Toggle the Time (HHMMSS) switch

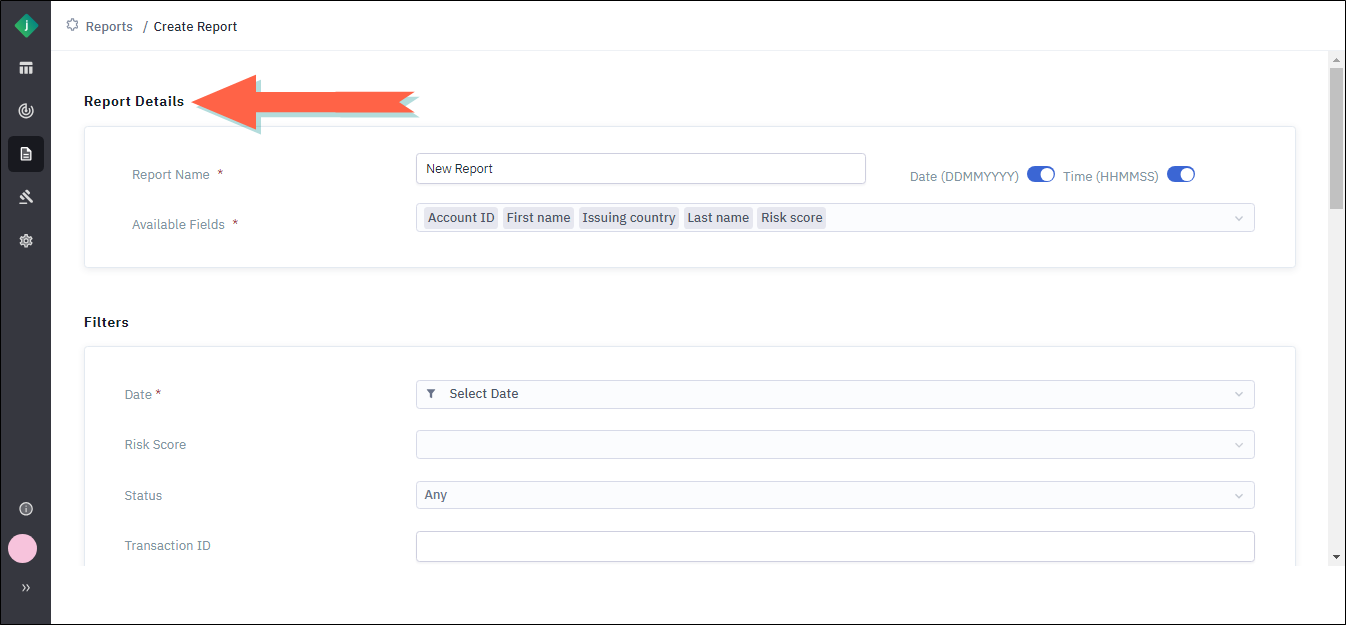[x=1181, y=174]
